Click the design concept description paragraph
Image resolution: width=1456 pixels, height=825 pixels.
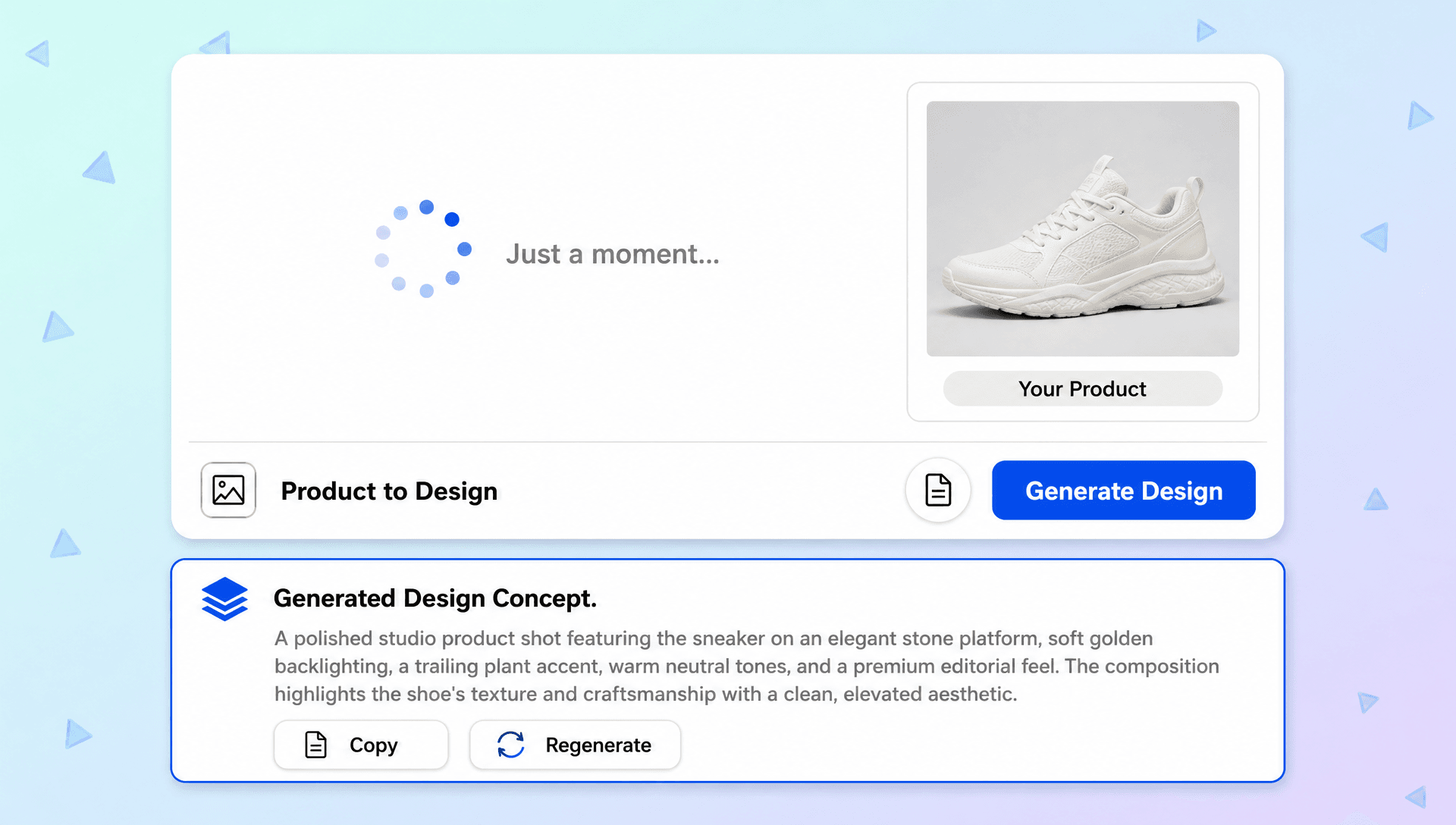(x=747, y=667)
